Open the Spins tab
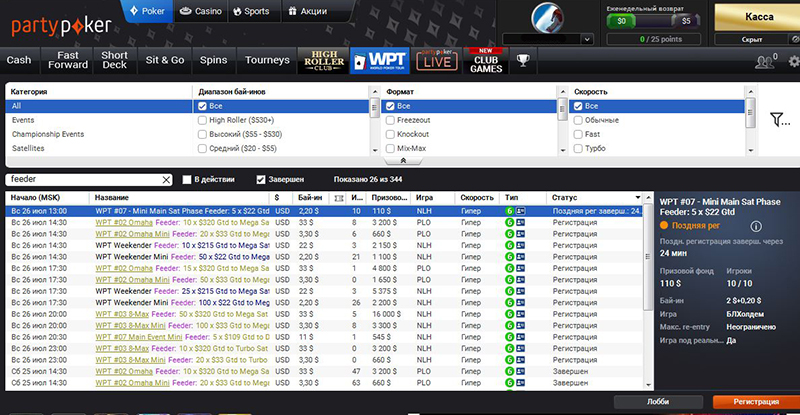This screenshot has width=800, height=415. 213,60
